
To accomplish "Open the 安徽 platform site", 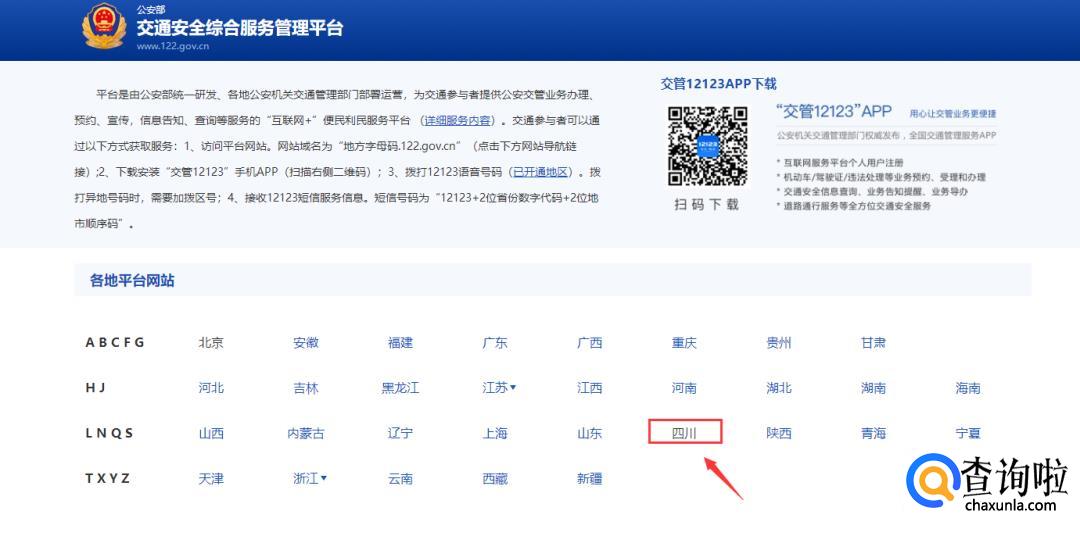I will pos(306,342).
